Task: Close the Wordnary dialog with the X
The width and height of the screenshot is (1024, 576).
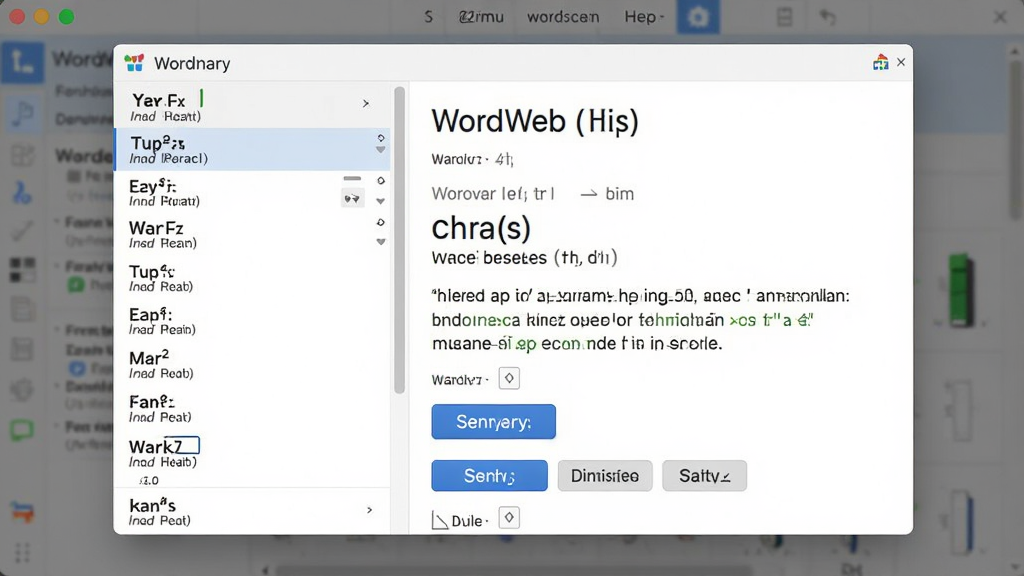Action: [901, 62]
